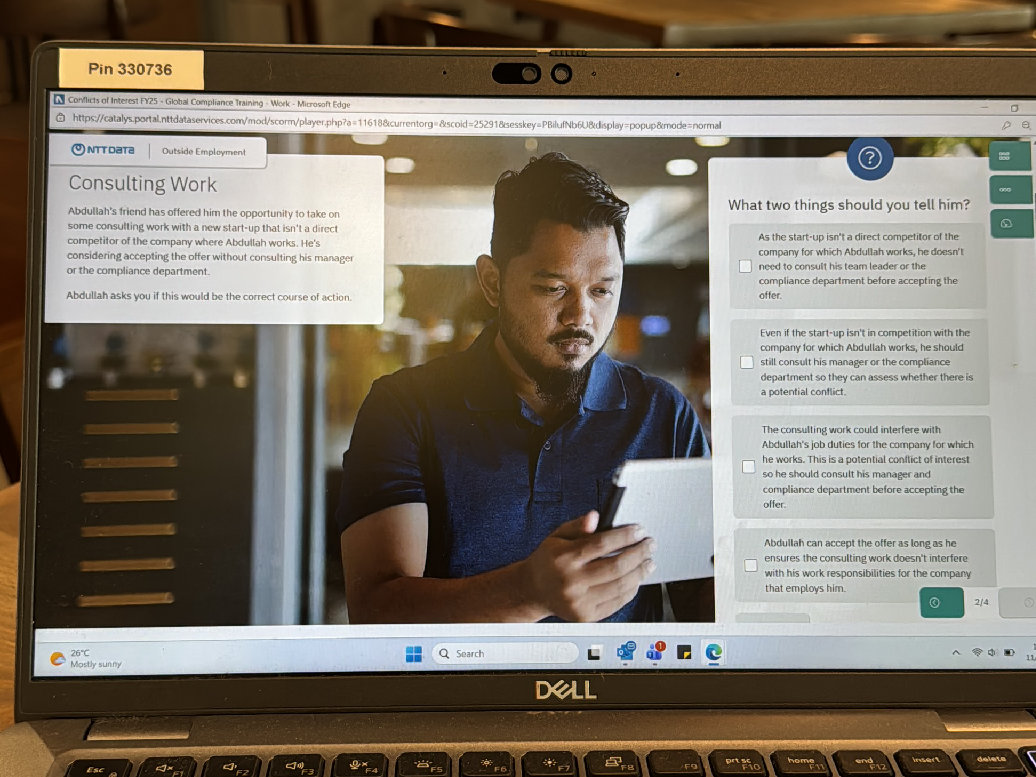Click the middle green side button
This screenshot has width=1036, height=777.
click(x=1010, y=189)
